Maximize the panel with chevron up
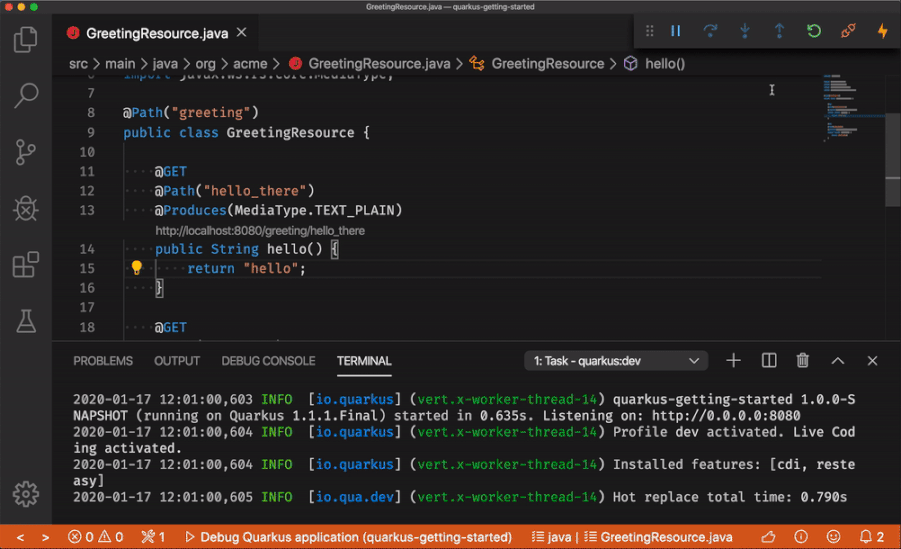The height and width of the screenshot is (549, 901). [838, 361]
